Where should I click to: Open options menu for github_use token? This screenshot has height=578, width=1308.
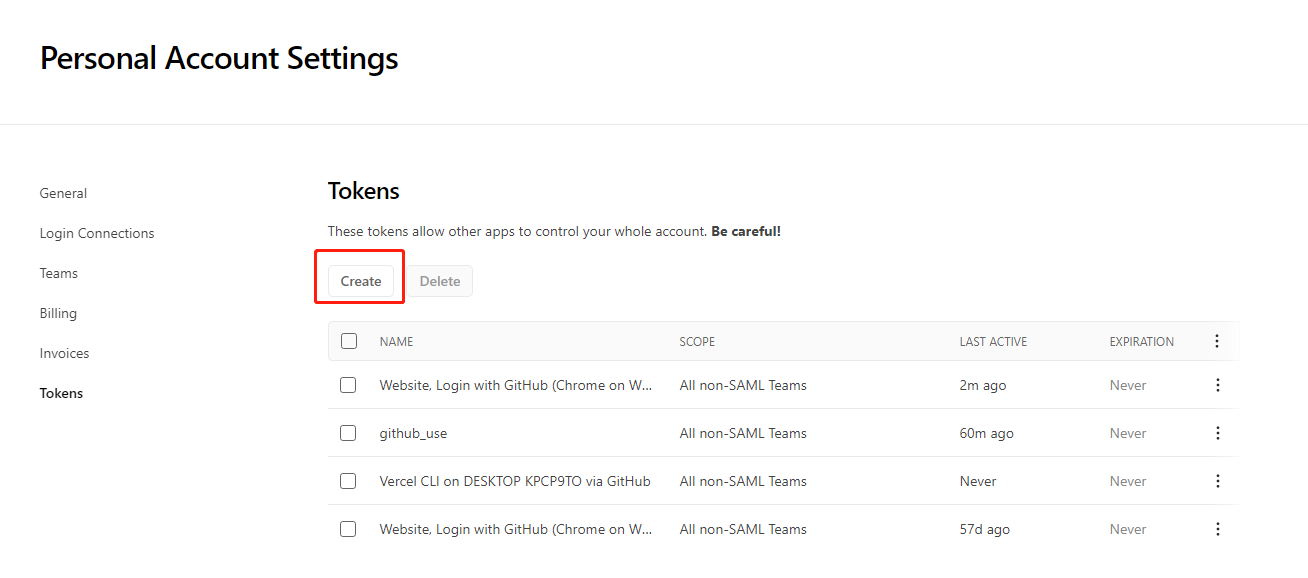coord(1217,433)
